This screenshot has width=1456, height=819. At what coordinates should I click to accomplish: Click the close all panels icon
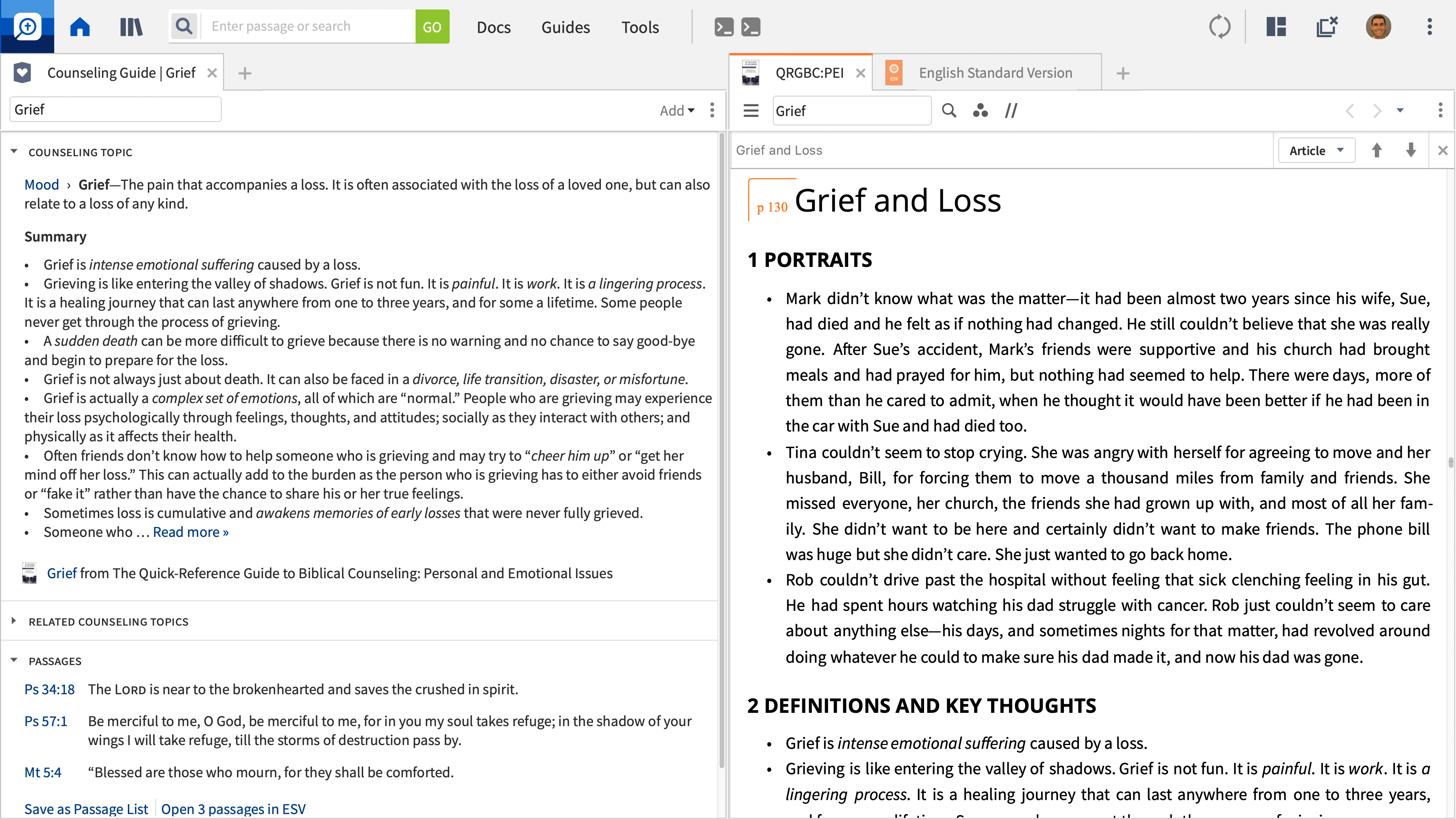coord(1327,27)
